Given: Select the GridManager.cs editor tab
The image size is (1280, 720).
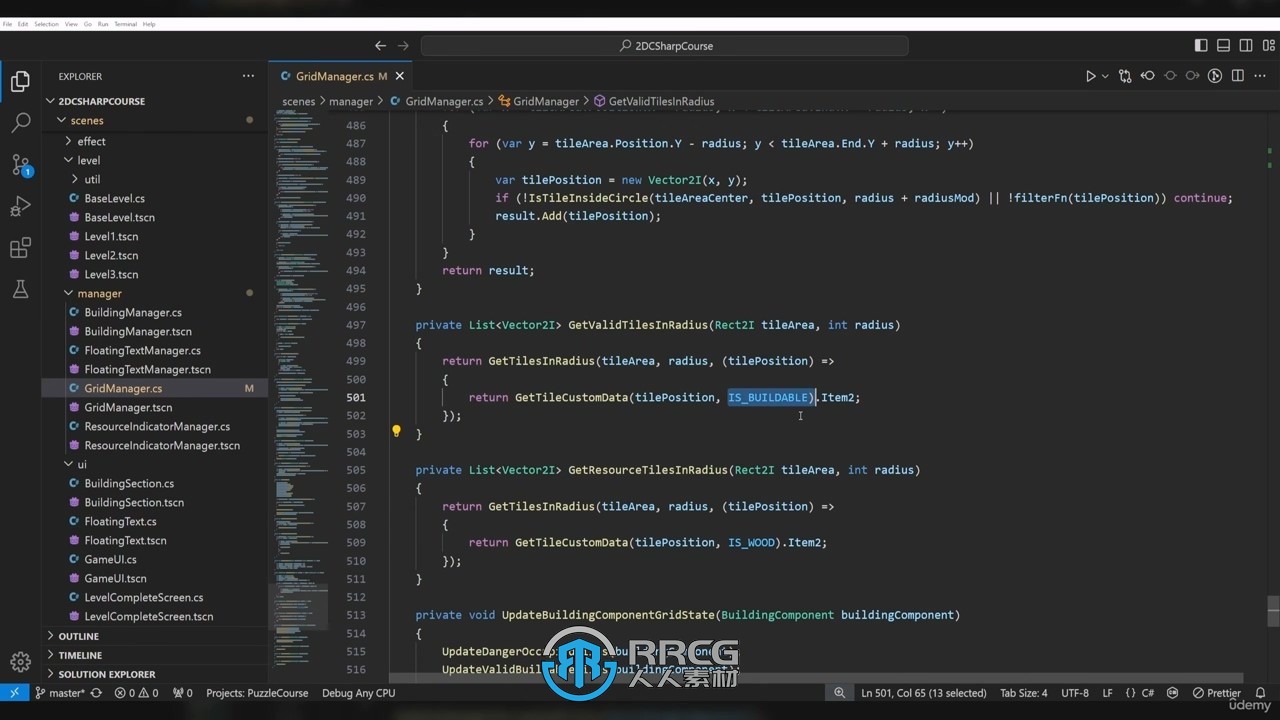Looking at the screenshot, I should pos(340,76).
